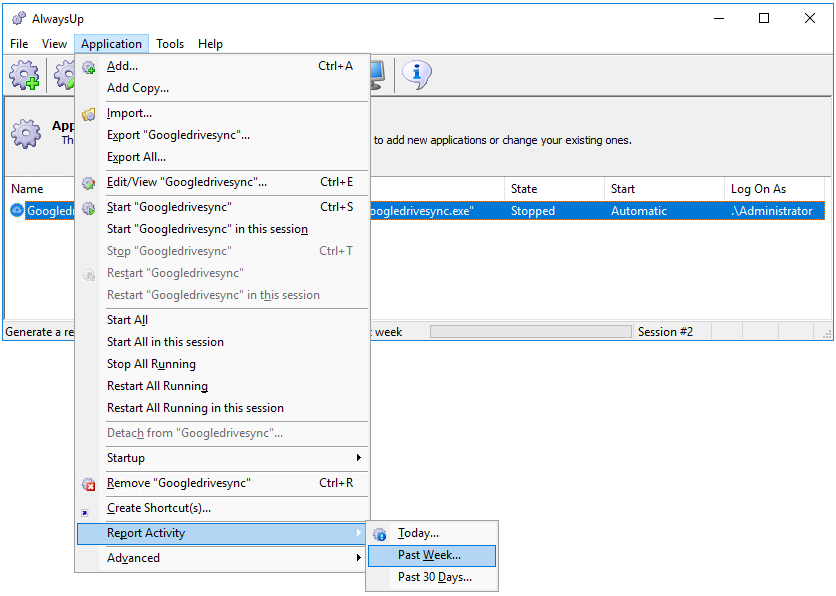The height and width of the screenshot is (596, 836).
Task: Click the Add Application toolbar gear icon
Action: (x=24, y=75)
